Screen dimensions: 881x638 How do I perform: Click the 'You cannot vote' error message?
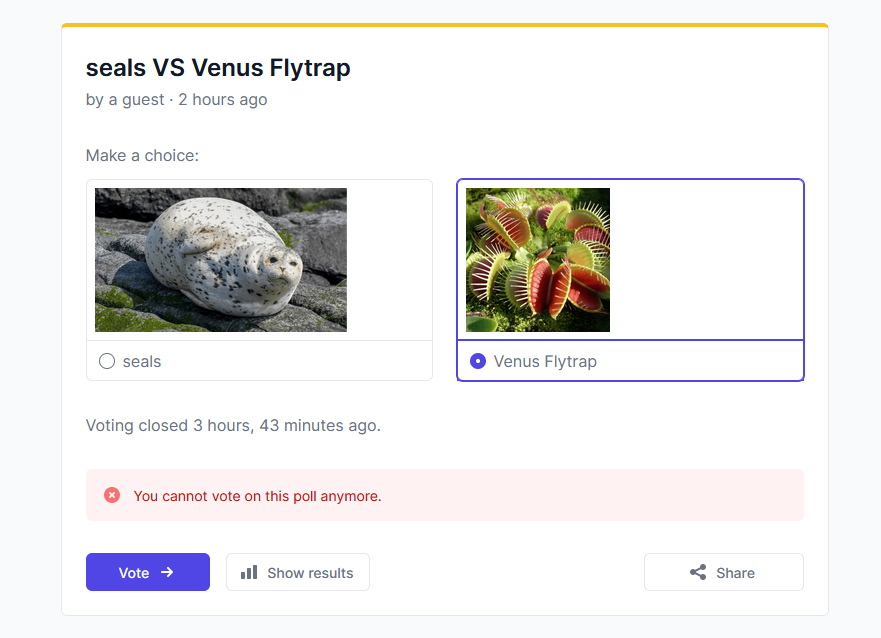pos(257,496)
